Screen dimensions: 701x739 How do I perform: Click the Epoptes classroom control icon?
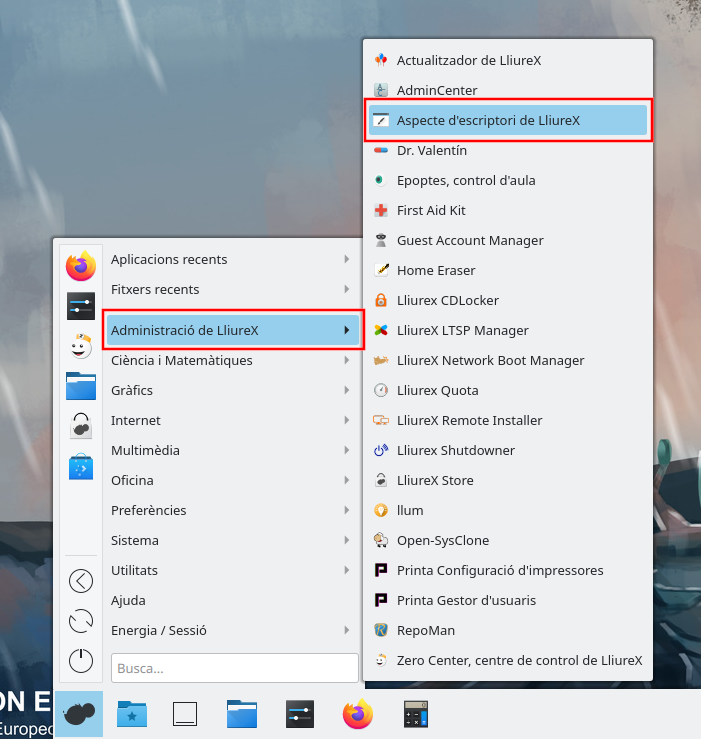point(380,181)
